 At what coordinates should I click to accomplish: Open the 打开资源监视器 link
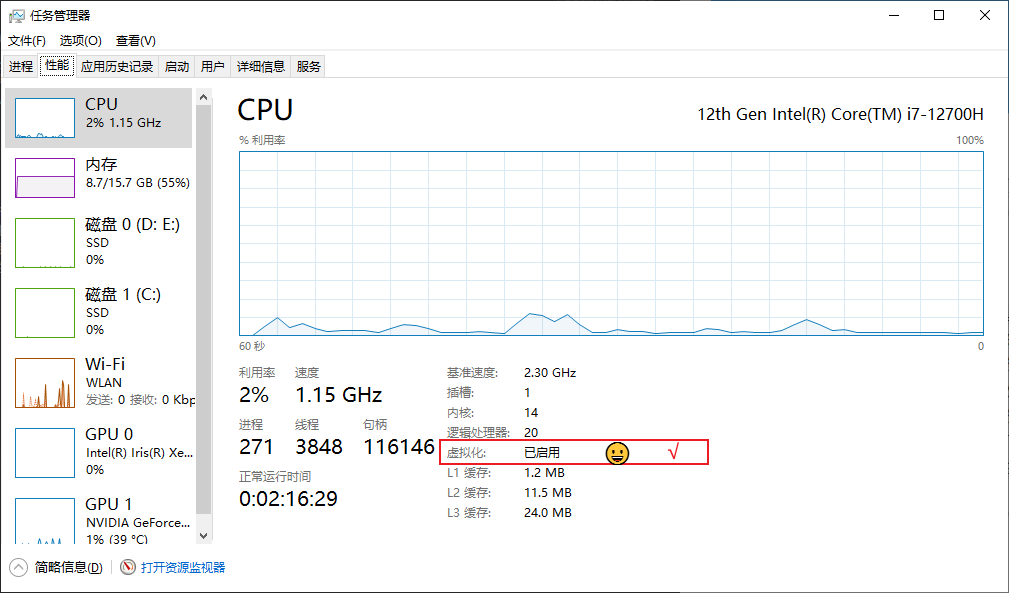[183, 567]
